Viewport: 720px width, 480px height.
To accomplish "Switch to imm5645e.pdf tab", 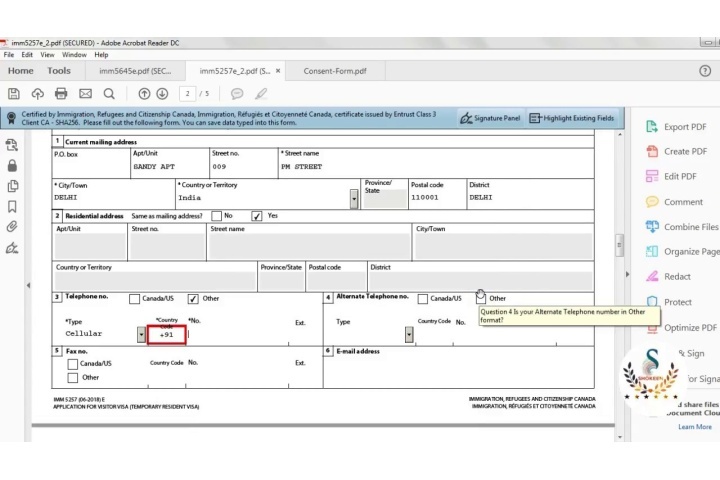I will 135,71.
